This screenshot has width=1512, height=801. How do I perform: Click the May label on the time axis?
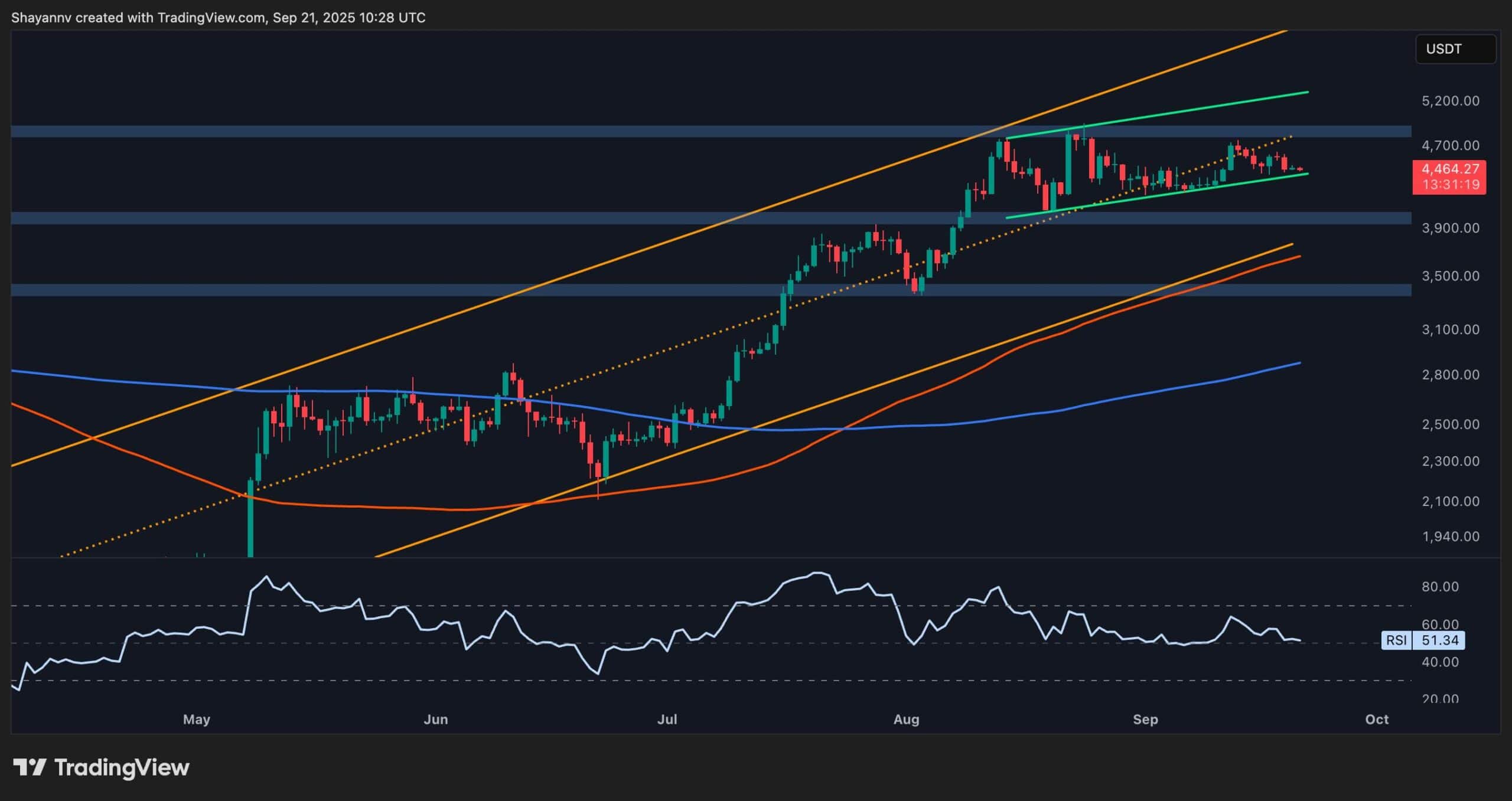tap(197, 720)
